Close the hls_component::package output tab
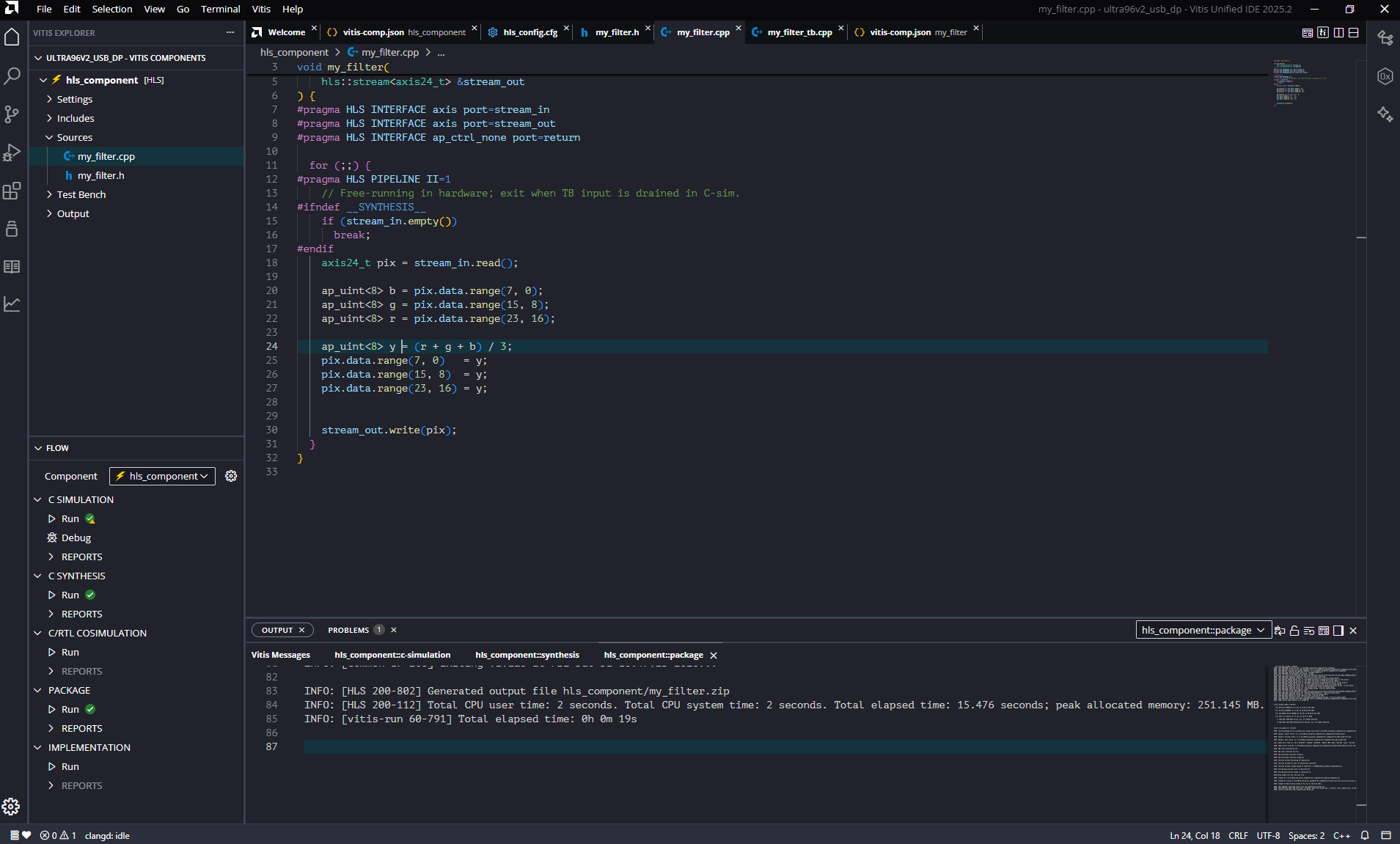 pos(714,656)
